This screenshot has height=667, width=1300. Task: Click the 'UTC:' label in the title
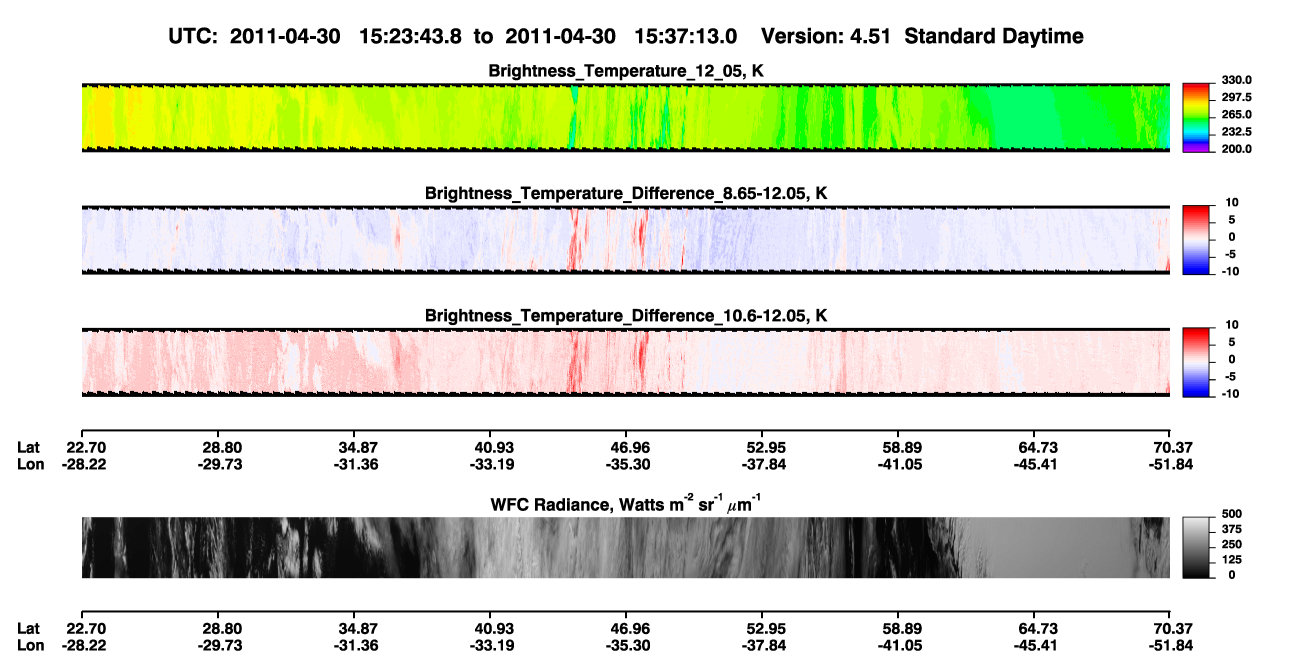tap(194, 36)
